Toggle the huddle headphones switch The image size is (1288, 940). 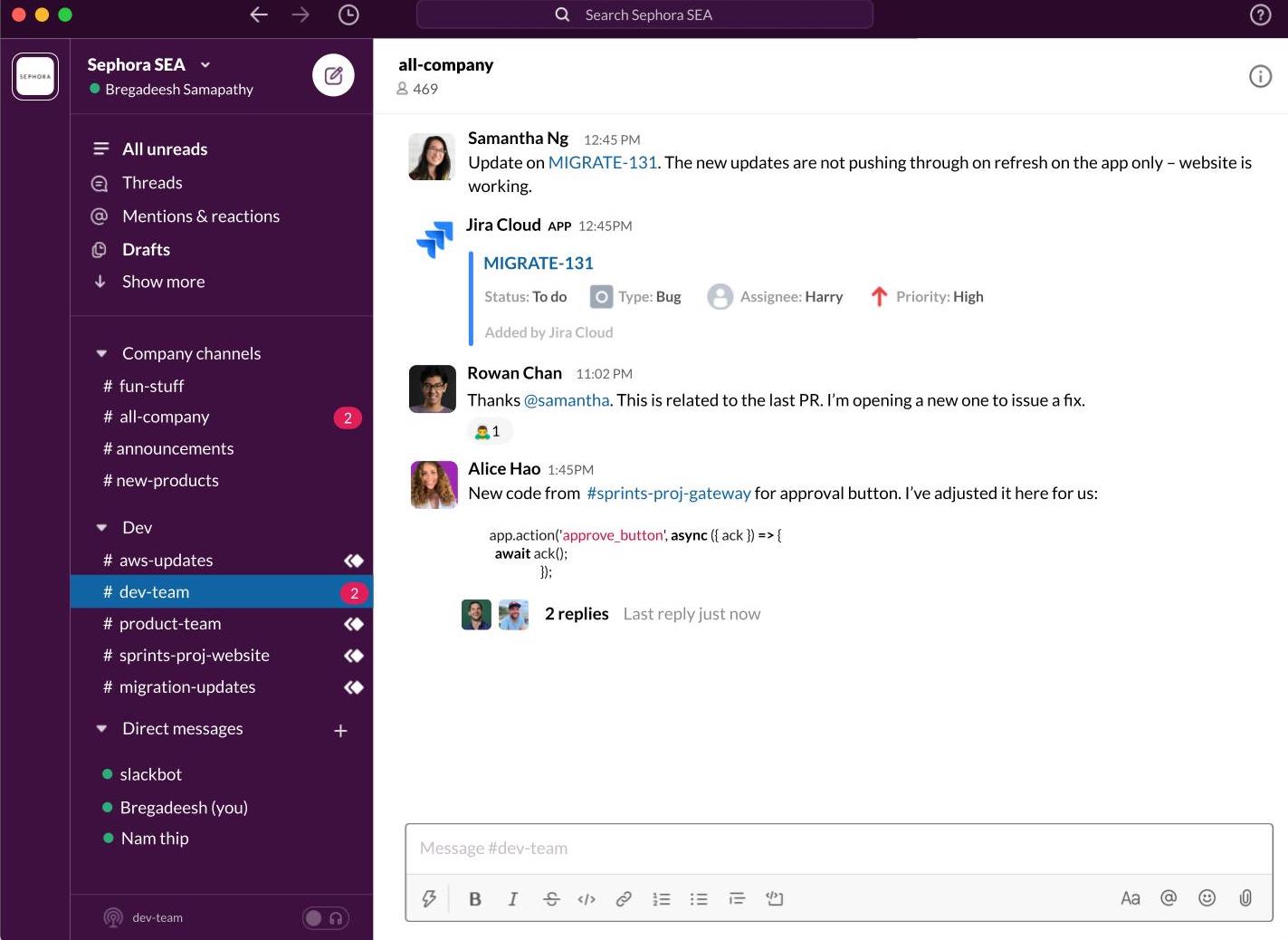tap(326, 917)
